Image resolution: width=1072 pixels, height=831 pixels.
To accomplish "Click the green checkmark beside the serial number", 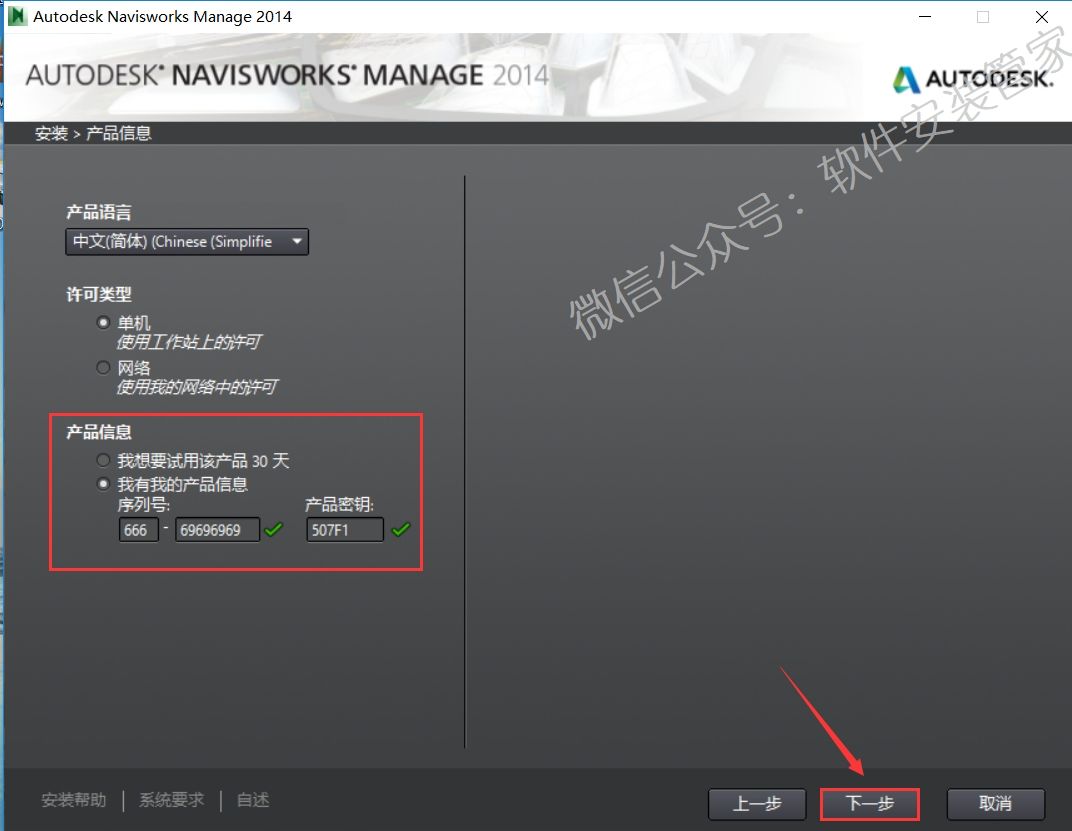I will click(x=273, y=530).
